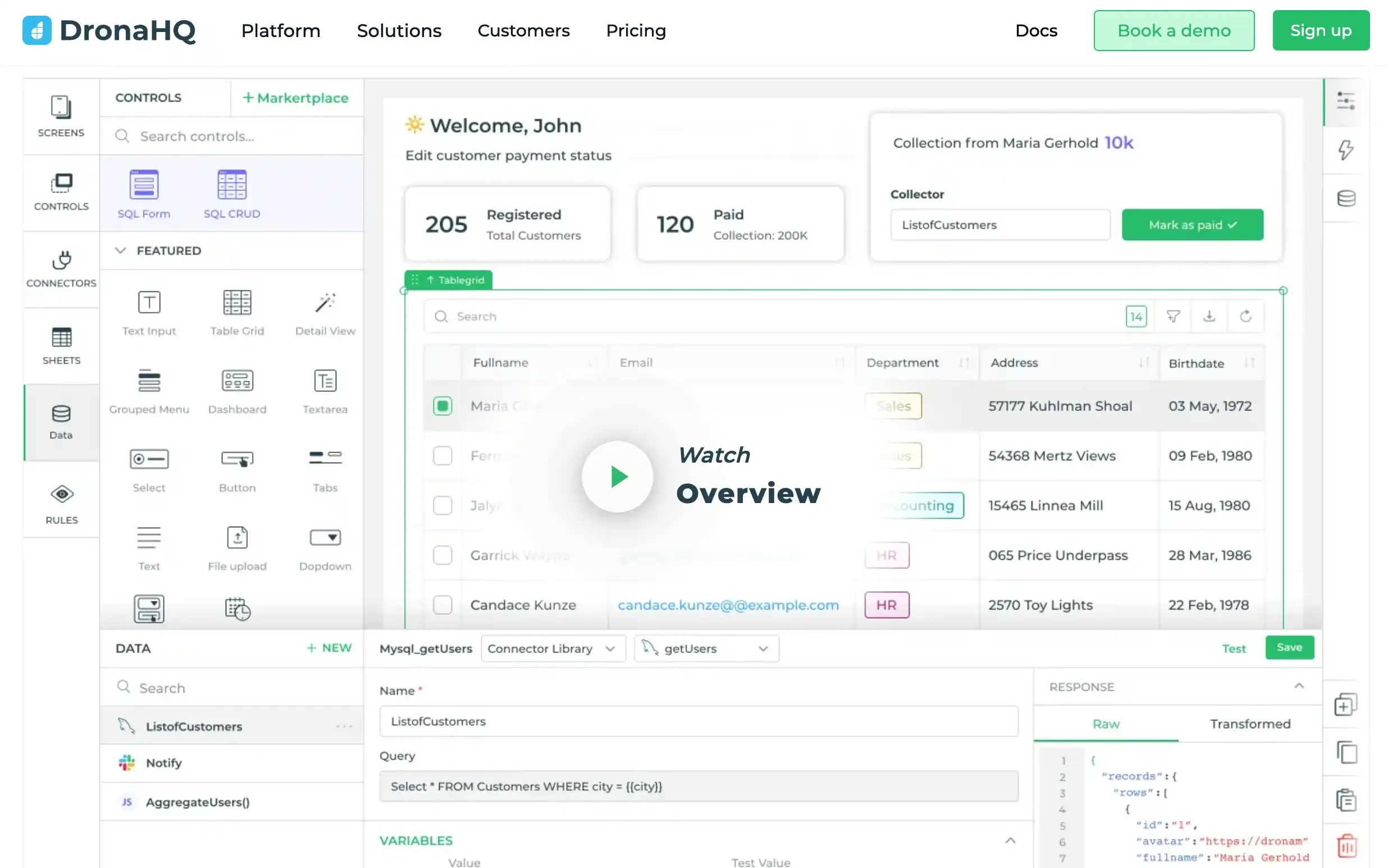Open the properties sliders icon
The image size is (1388, 868).
pyautogui.click(x=1345, y=101)
